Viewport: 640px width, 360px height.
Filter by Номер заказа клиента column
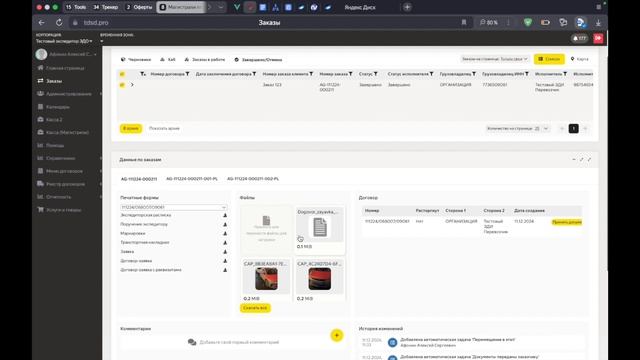pyautogui.click(x=311, y=74)
